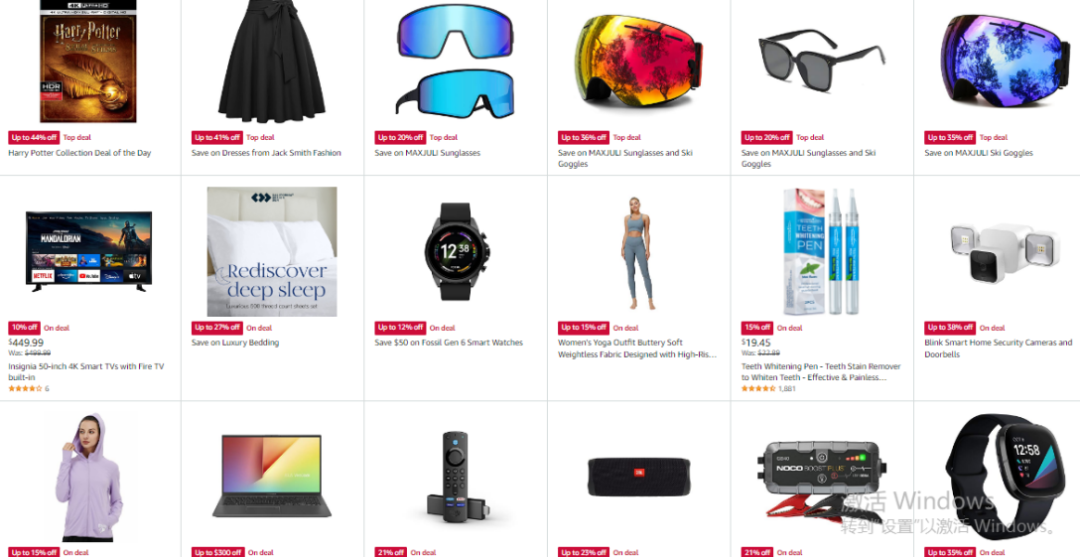Image resolution: width=1080 pixels, height=557 pixels.
Task: Select the Fossil Gen 6 smartwatch image
Action: click(x=455, y=251)
